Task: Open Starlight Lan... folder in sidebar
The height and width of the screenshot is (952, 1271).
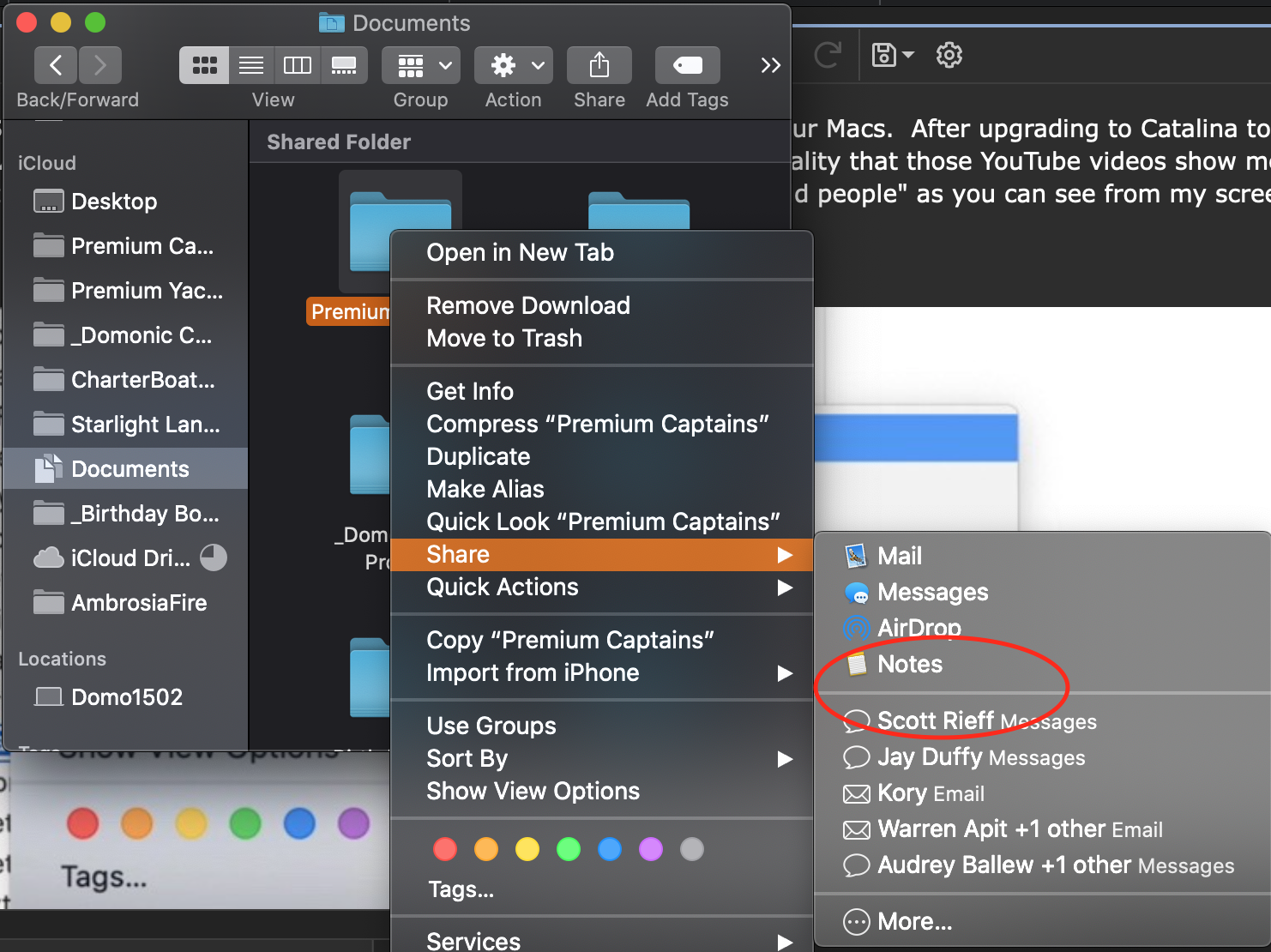Action: click(x=126, y=425)
